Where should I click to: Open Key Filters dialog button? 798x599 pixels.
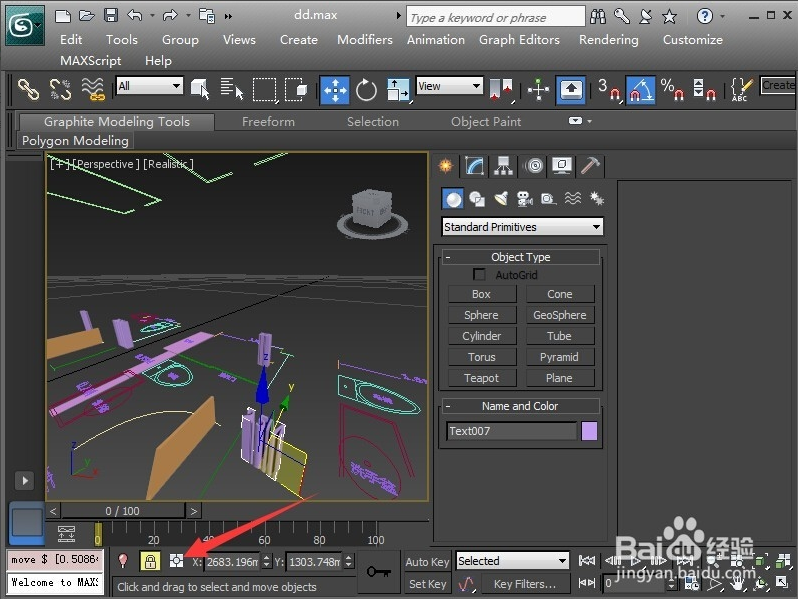(x=525, y=584)
